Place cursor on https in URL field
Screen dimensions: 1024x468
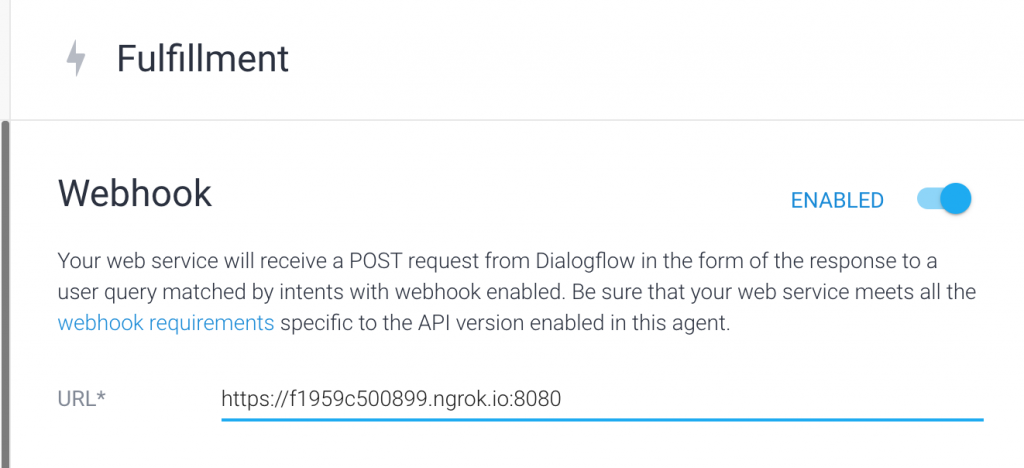click(x=245, y=398)
